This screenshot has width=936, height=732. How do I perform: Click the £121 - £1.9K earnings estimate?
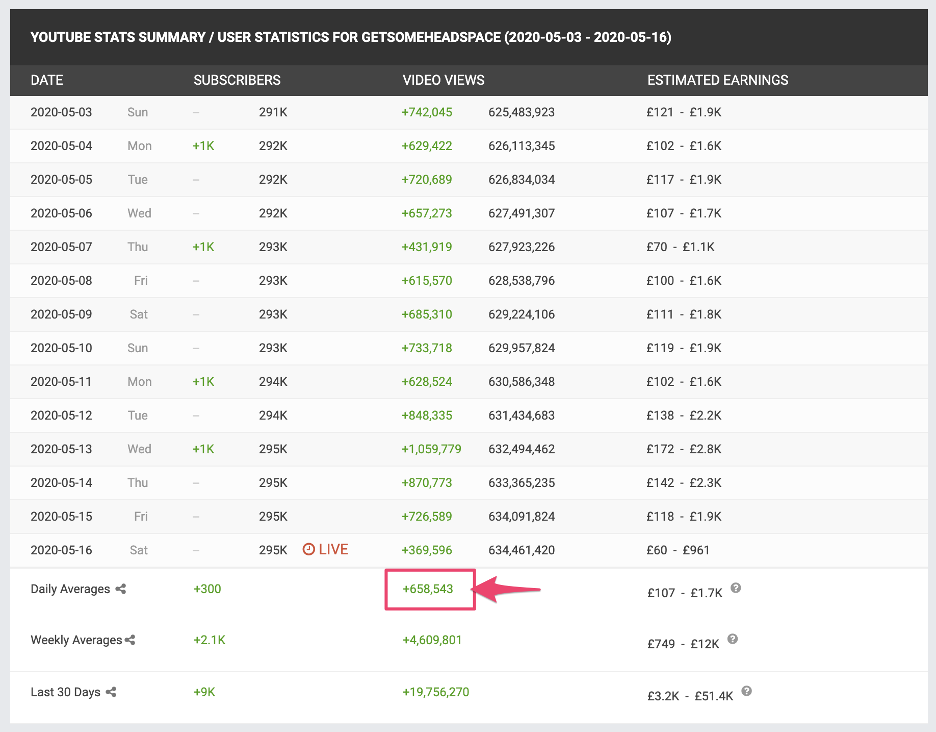pyautogui.click(x=684, y=112)
